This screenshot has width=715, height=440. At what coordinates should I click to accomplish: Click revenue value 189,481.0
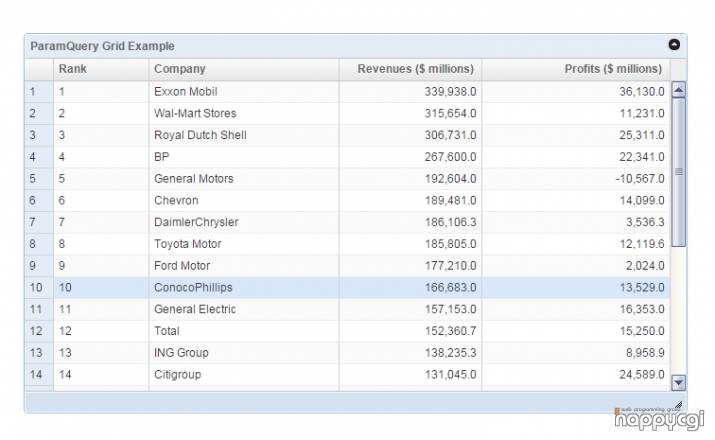click(451, 201)
